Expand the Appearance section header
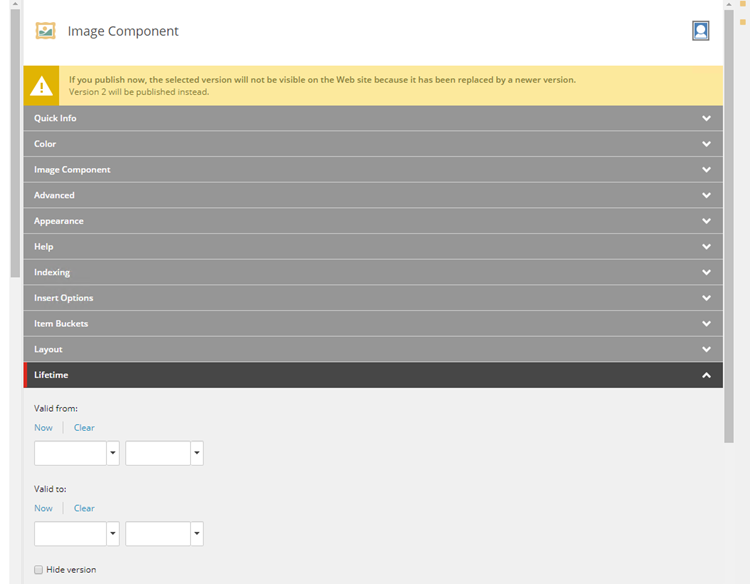This screenshot has height=584, width=750. (x=373, y=221)
